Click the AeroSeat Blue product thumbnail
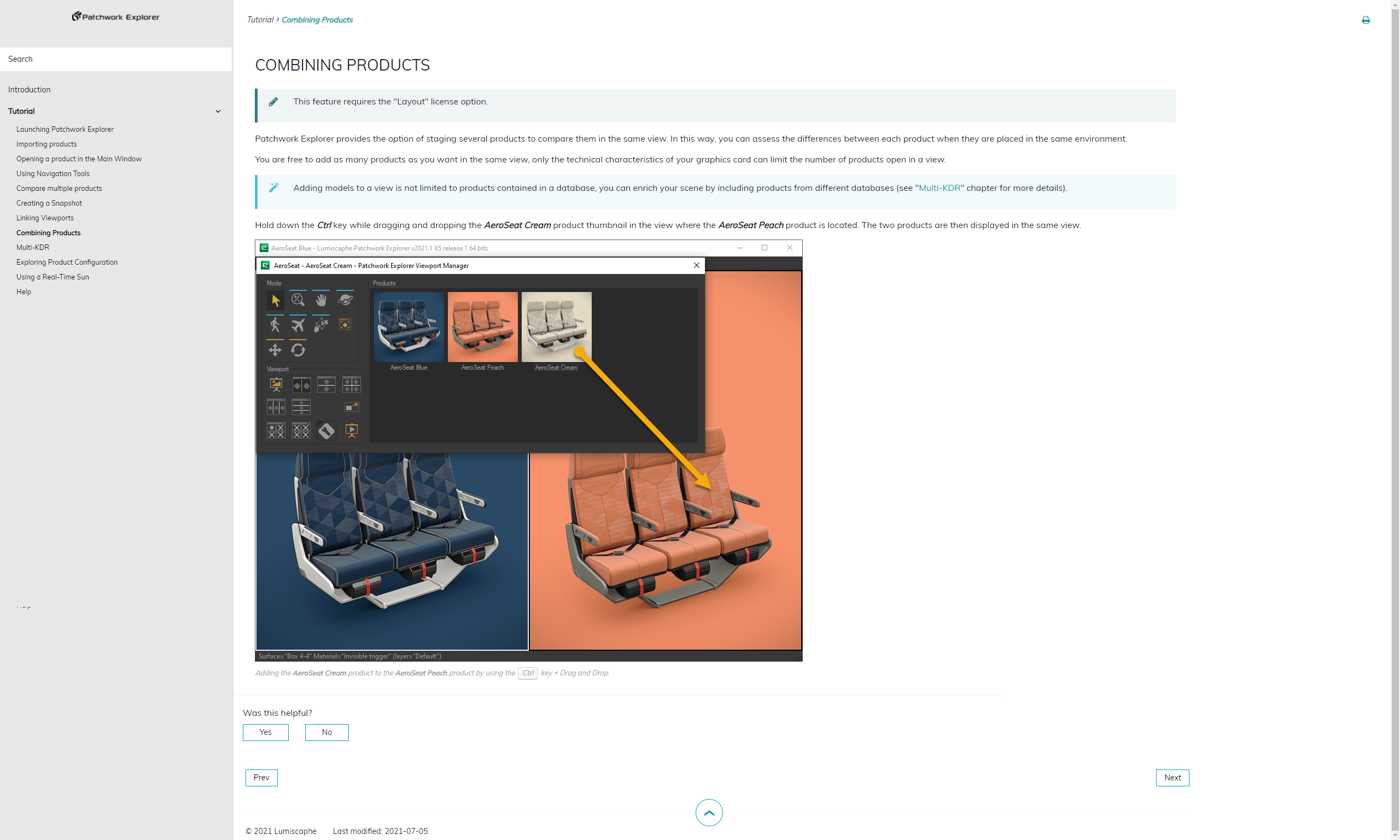 409,326
